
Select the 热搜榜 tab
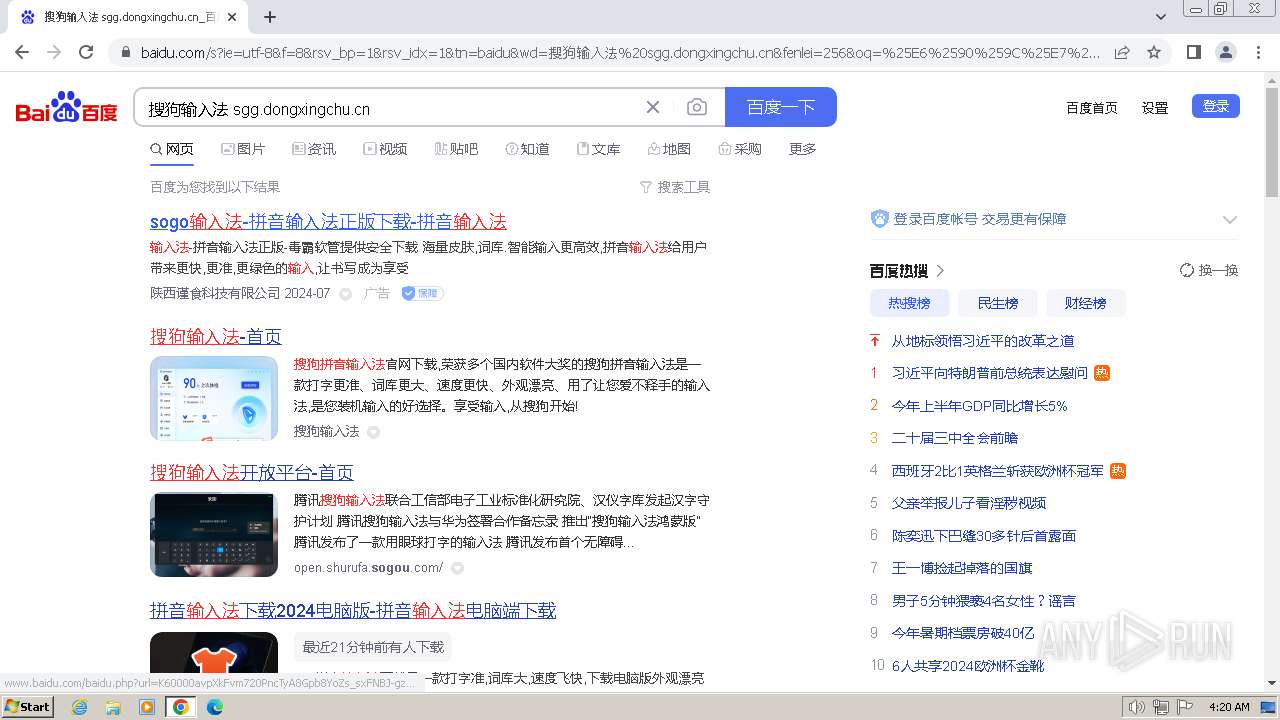tap(909, 303)
